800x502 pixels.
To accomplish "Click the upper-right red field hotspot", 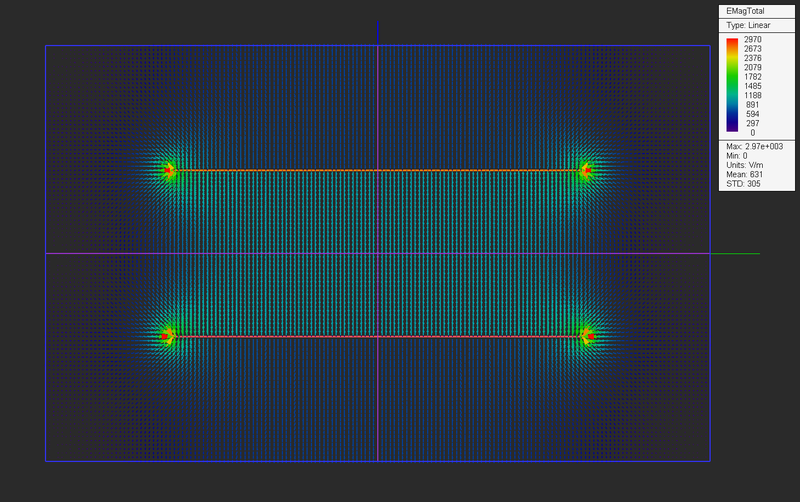I will tap(587, 170).
